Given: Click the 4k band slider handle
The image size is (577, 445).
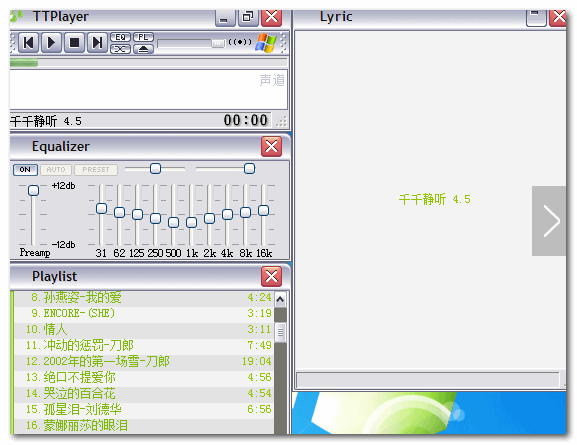Looking at the screenshot, I should coord(227,214).
